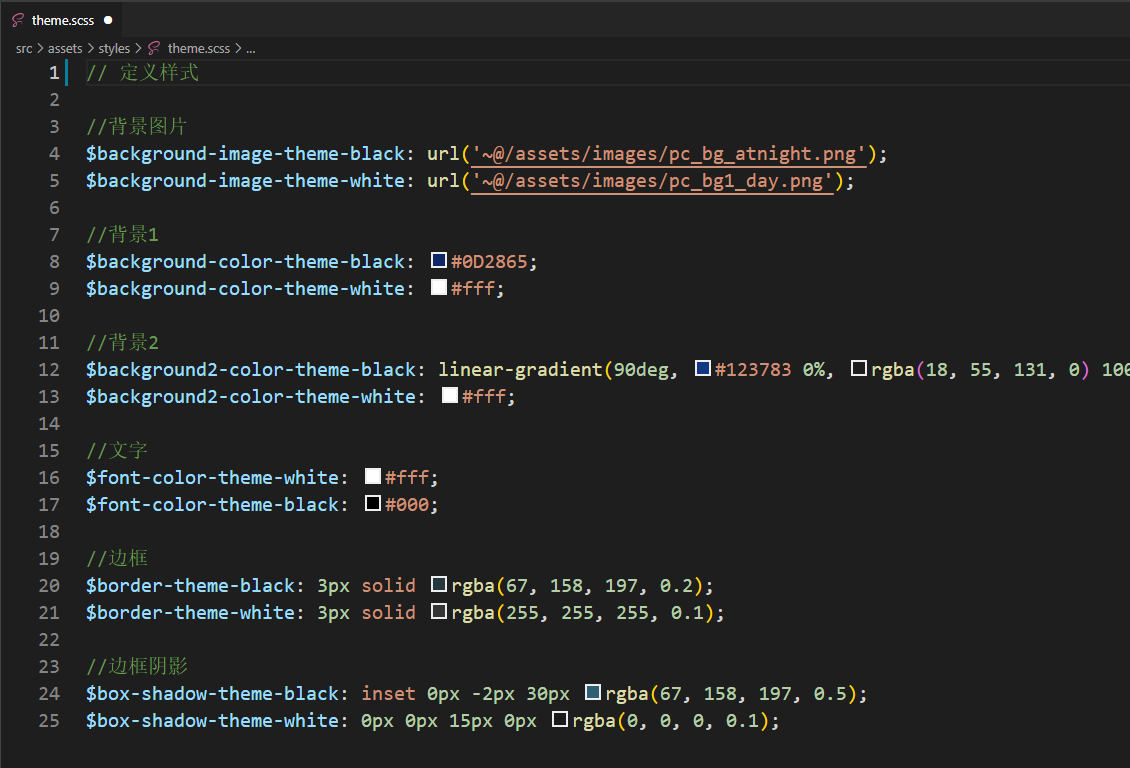The width and height of the screenshot is (1130, 768).
Task: Open the styles breadcrumb segment
Action: coord(114,48)
